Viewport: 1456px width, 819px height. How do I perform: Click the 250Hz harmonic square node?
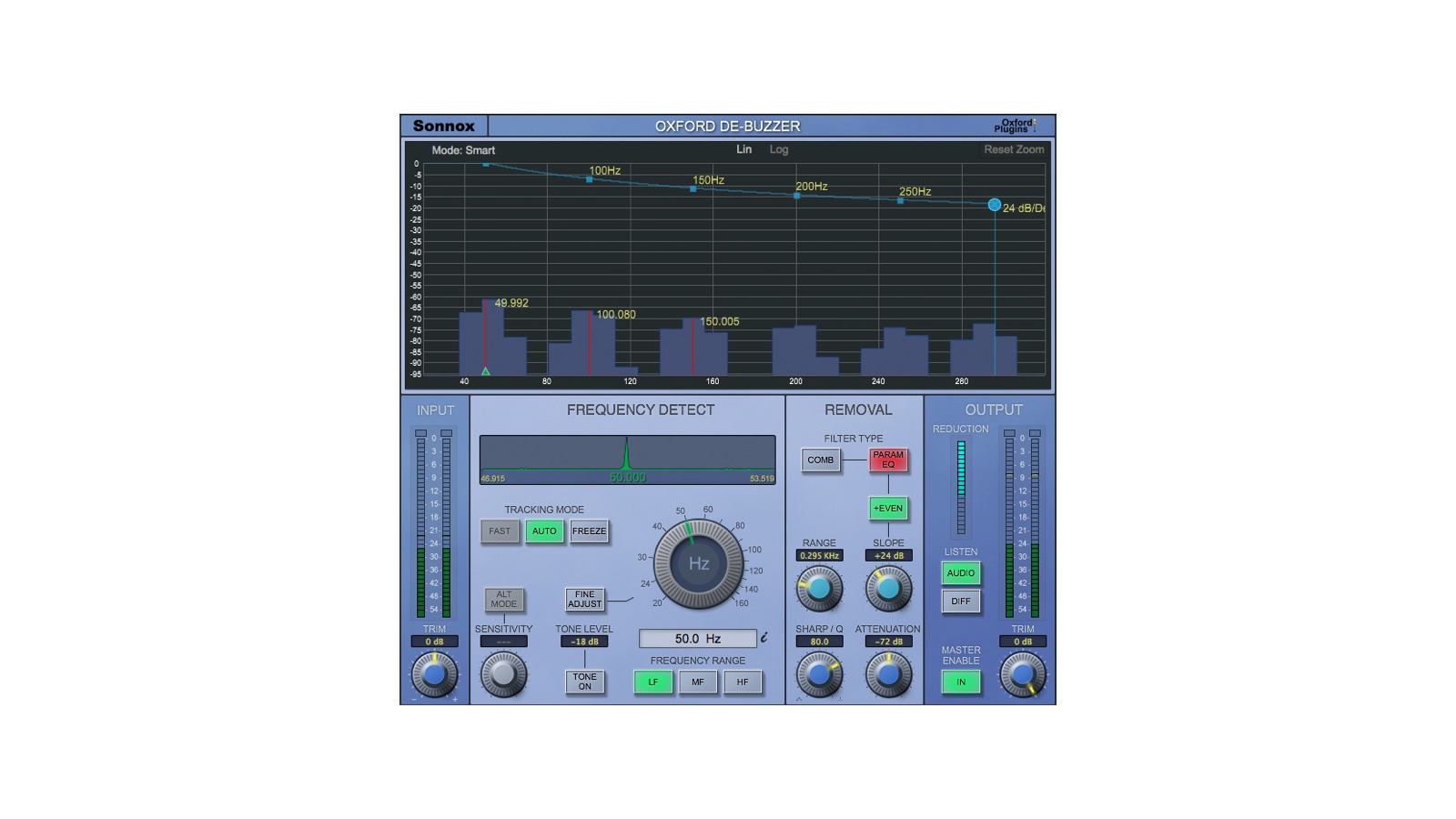tap(901, 201)
